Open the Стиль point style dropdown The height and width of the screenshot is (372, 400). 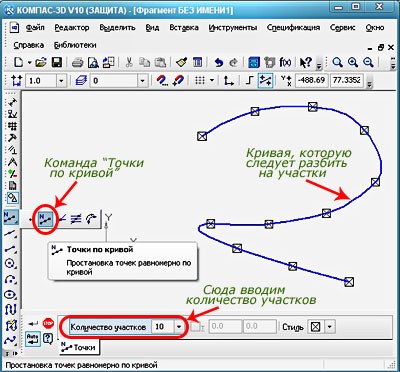329,327
